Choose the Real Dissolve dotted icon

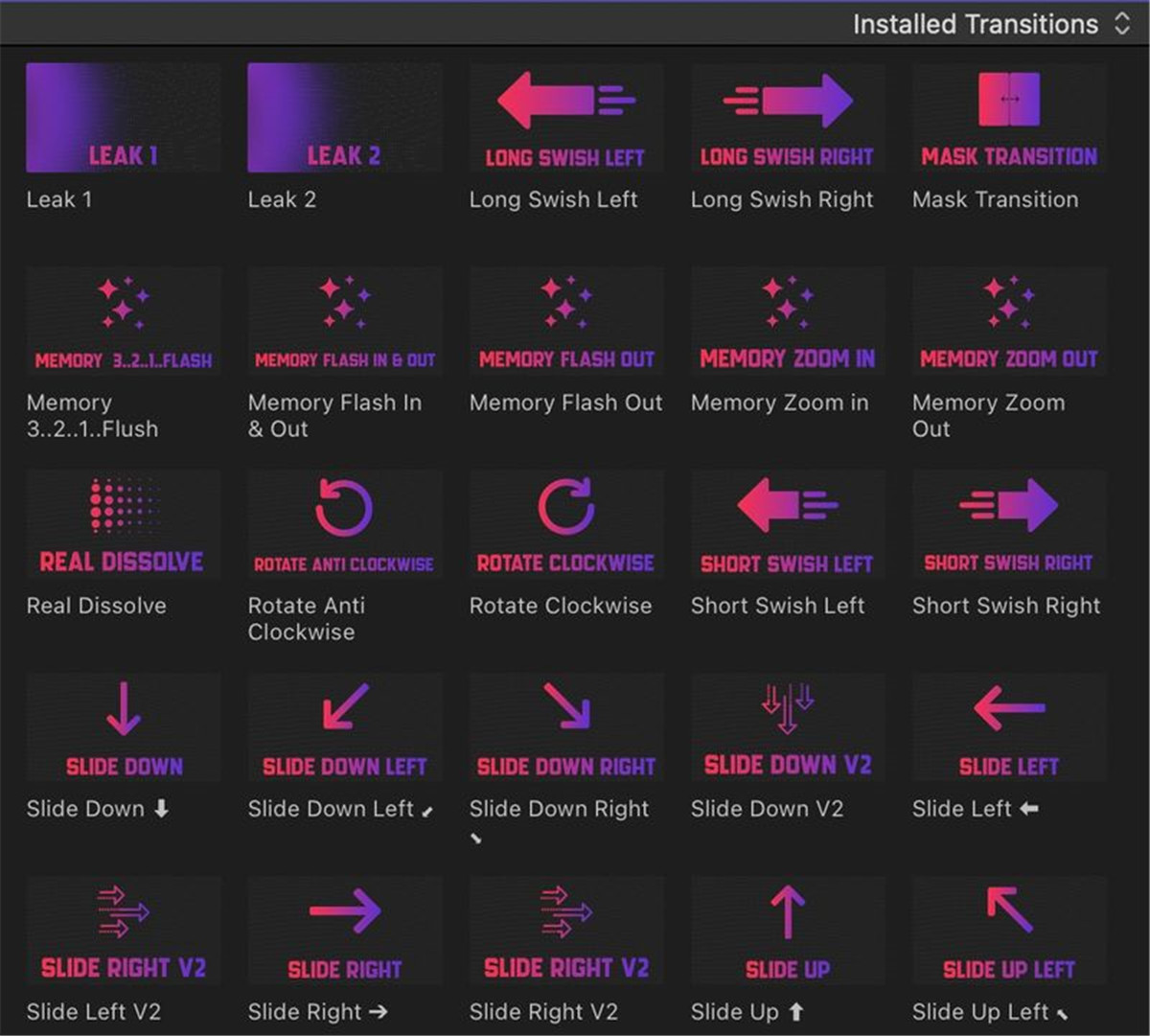click(x=124, y=506)
